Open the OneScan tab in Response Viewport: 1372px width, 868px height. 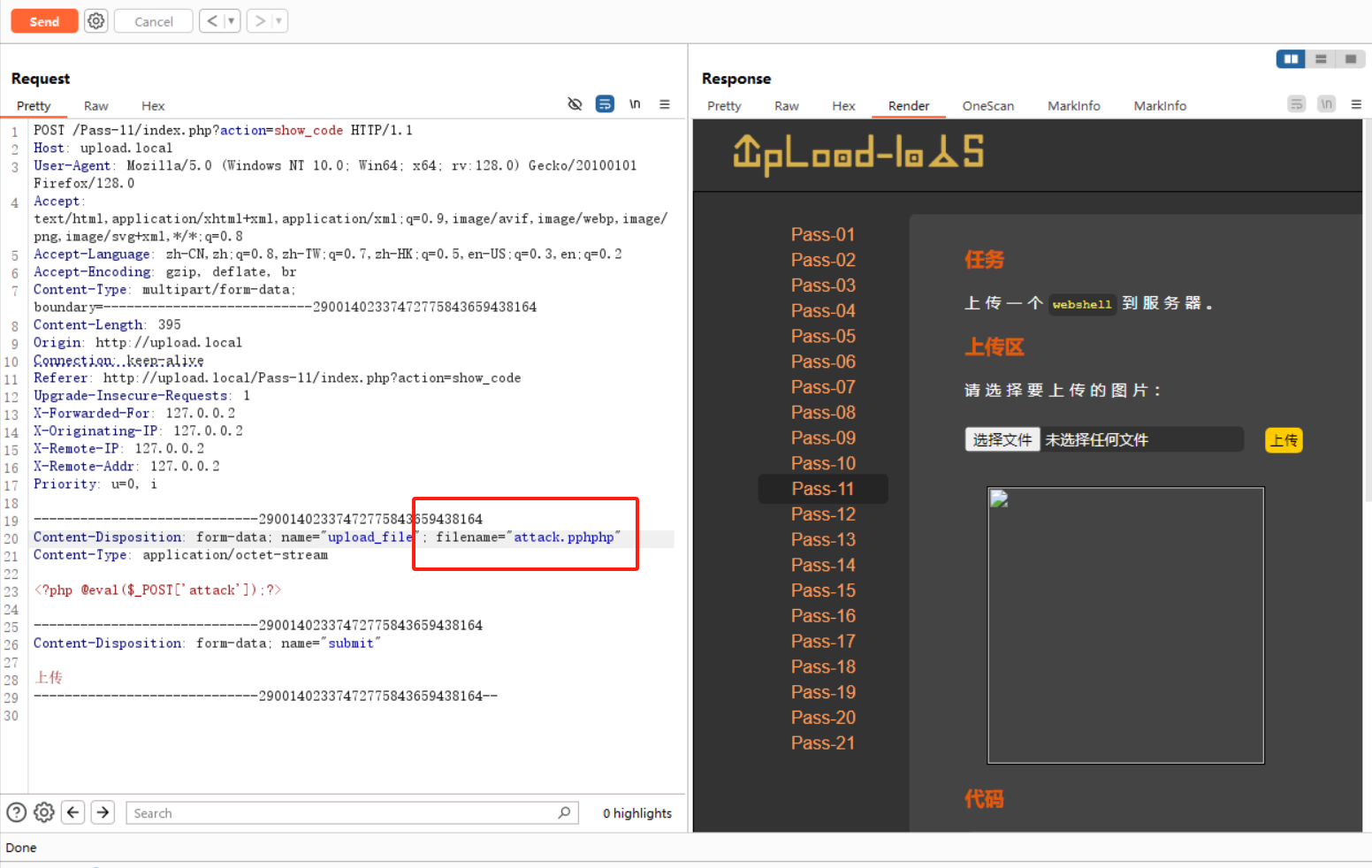[x=988, y=106]
